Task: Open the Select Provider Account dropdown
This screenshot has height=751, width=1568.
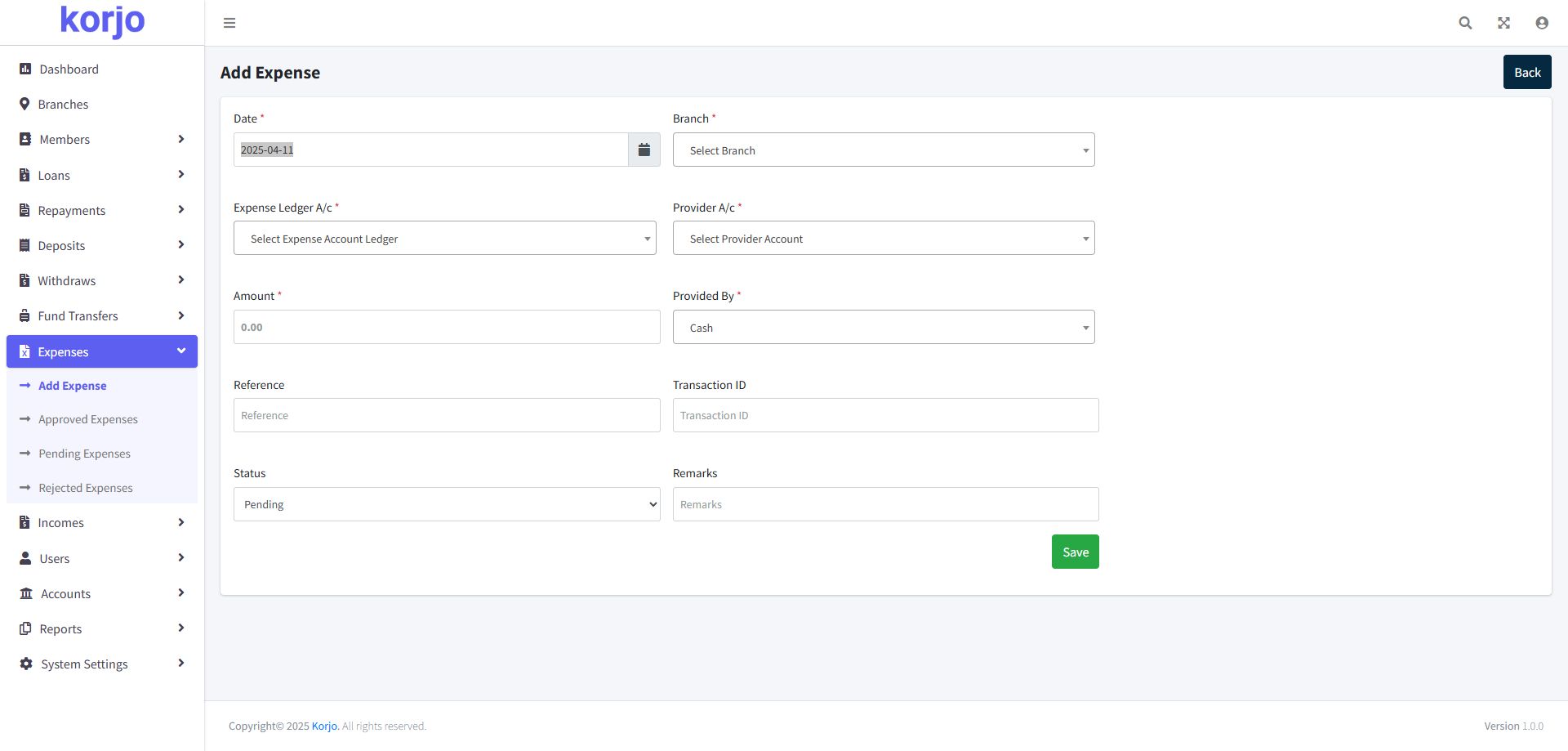Action: point(883,239)
